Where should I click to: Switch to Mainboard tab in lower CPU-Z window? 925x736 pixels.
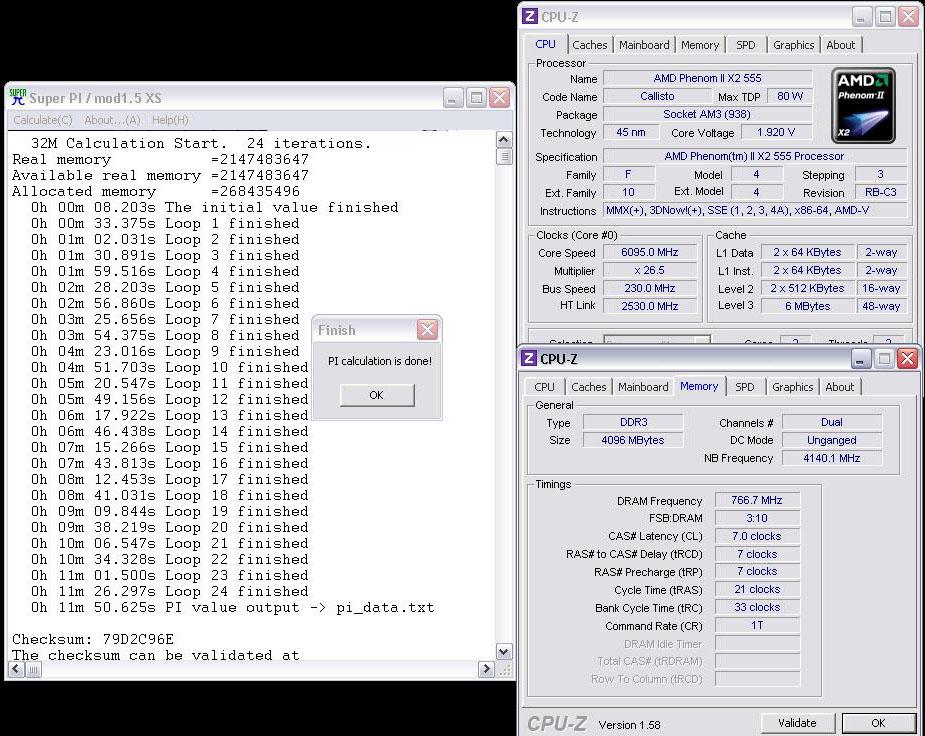click(643, 387)
